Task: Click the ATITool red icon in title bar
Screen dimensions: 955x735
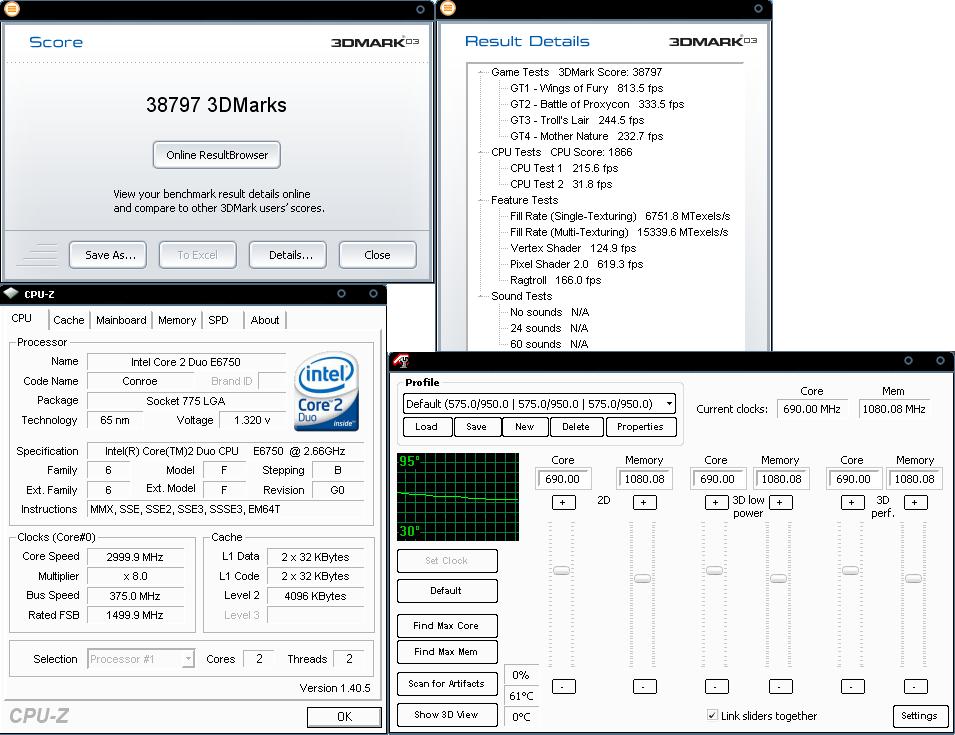Action: click(401, 360)
